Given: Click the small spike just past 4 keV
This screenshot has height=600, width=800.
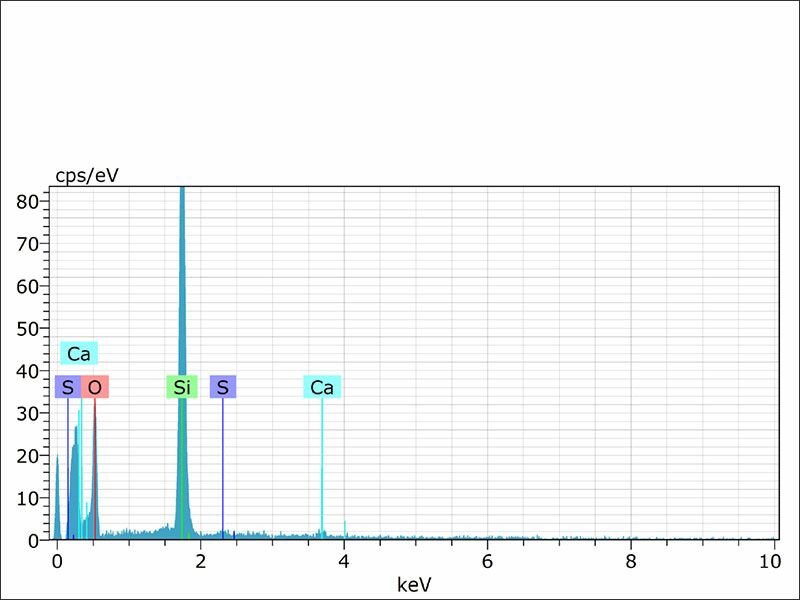Looking at the screenshot, I should tap(345, 529).
